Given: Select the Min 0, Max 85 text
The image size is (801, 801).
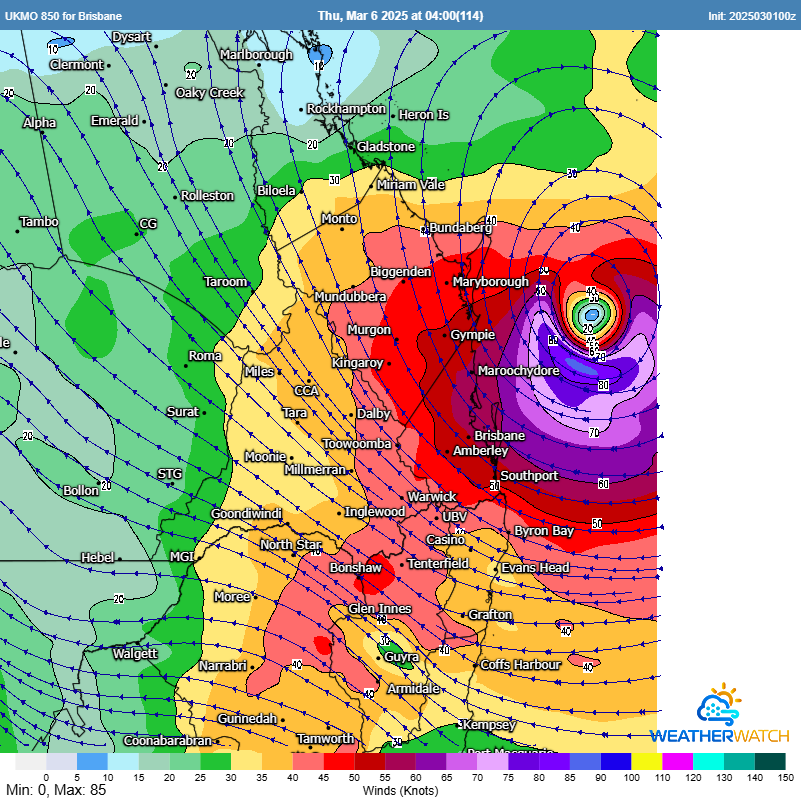Looking at the screenshot, I should 55,790.
